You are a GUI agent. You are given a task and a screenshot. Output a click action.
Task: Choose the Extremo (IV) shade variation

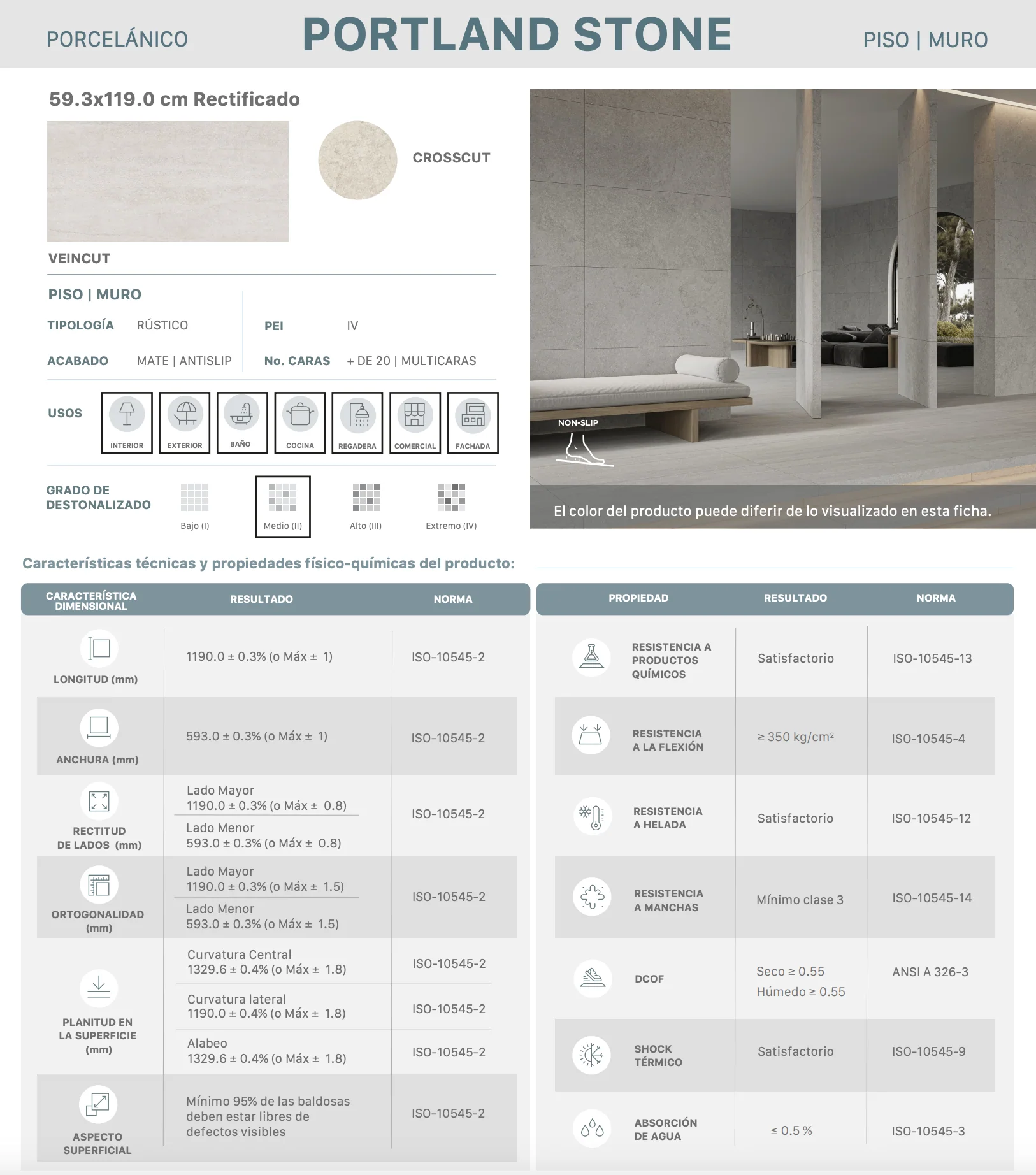point(451,507)
